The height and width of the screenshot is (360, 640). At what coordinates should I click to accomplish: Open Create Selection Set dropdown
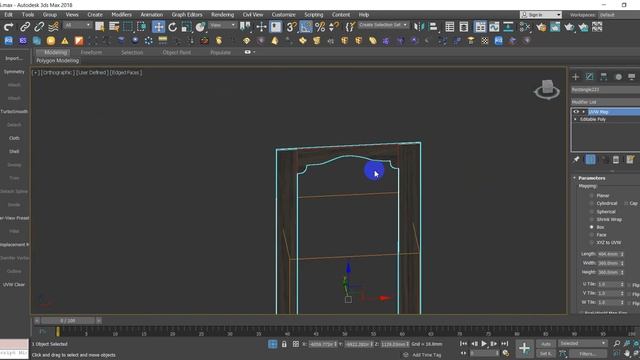pyautogui.click(x=383, y=25)
